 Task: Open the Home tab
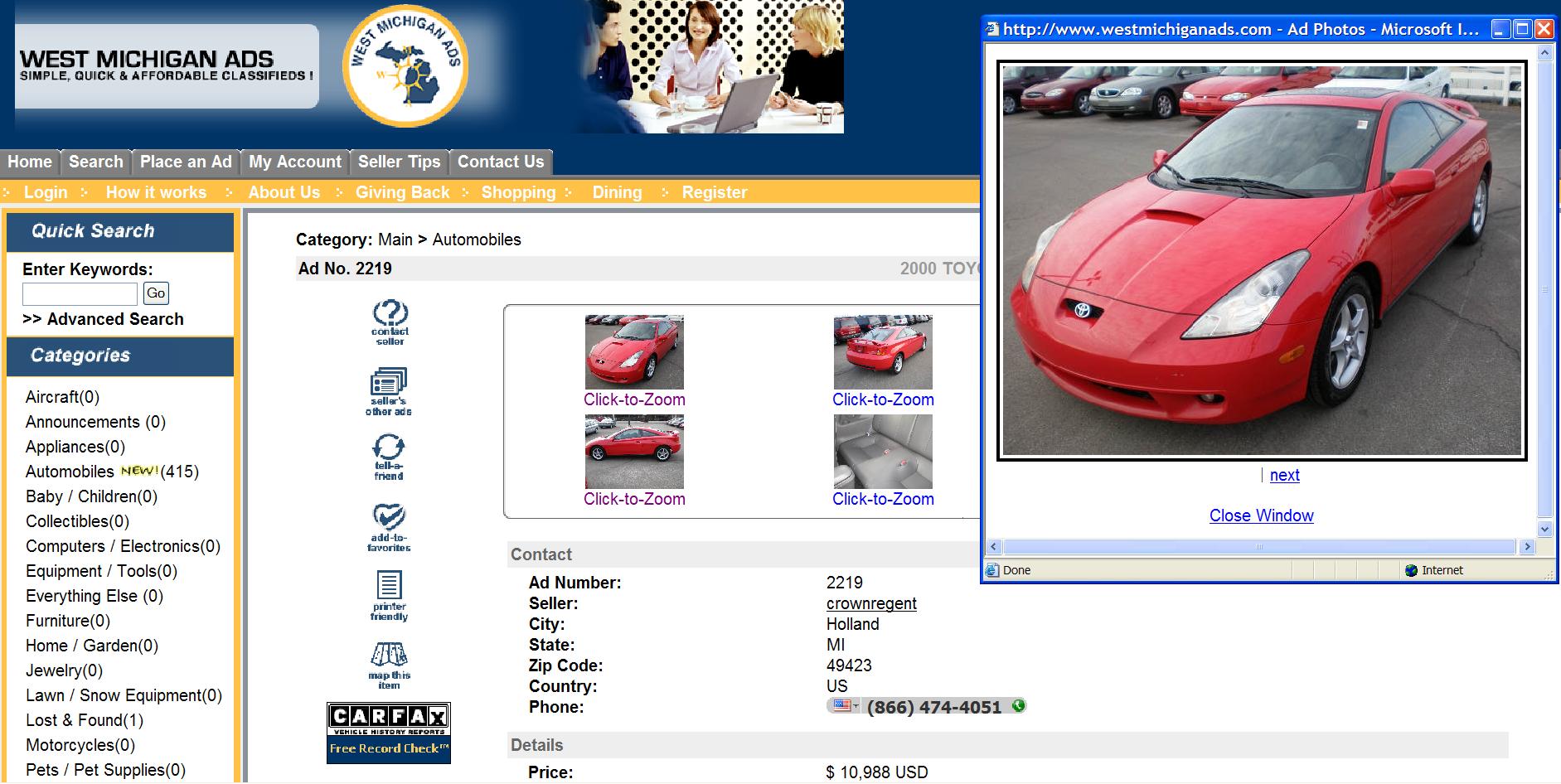coord(30,162)
